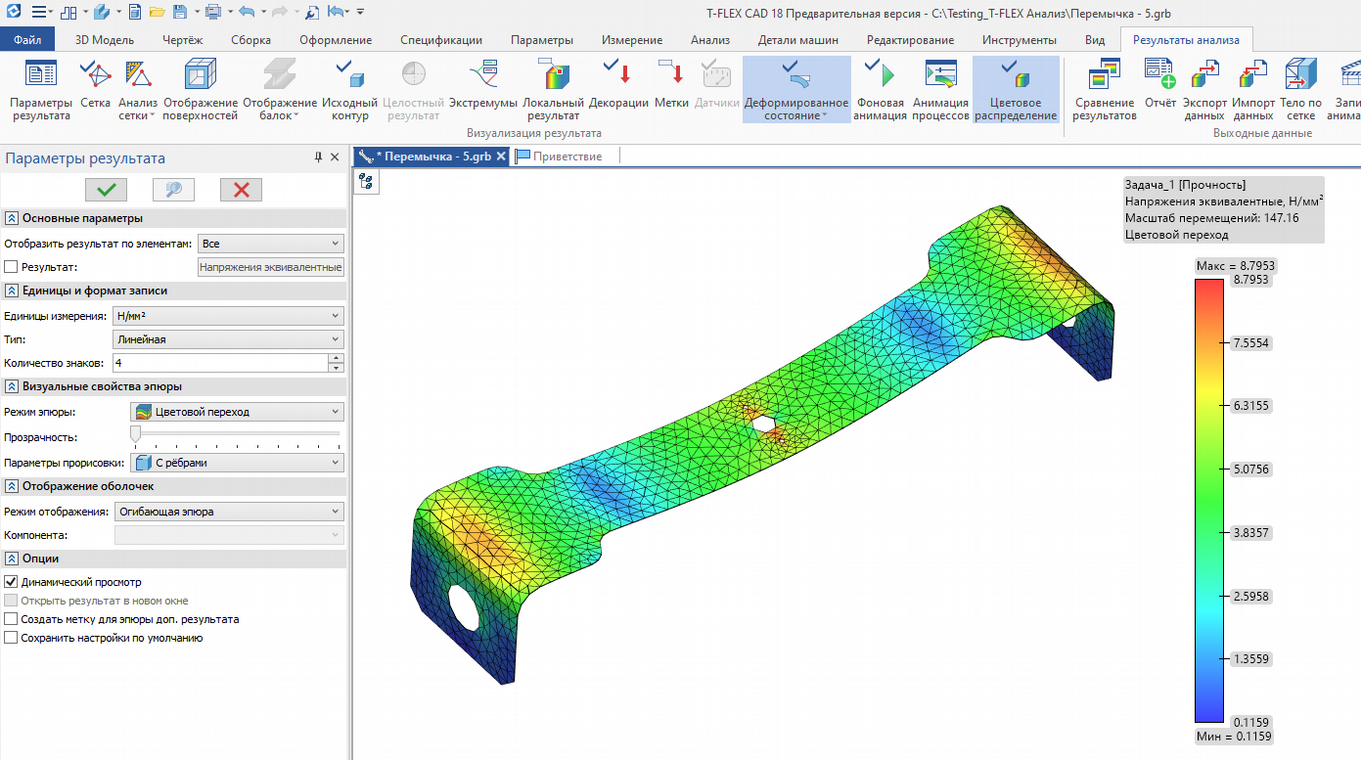Close the Перемычка - 5.grb document tab
The height and width of the screenshot is (760, 1361).
pos(501,156)
